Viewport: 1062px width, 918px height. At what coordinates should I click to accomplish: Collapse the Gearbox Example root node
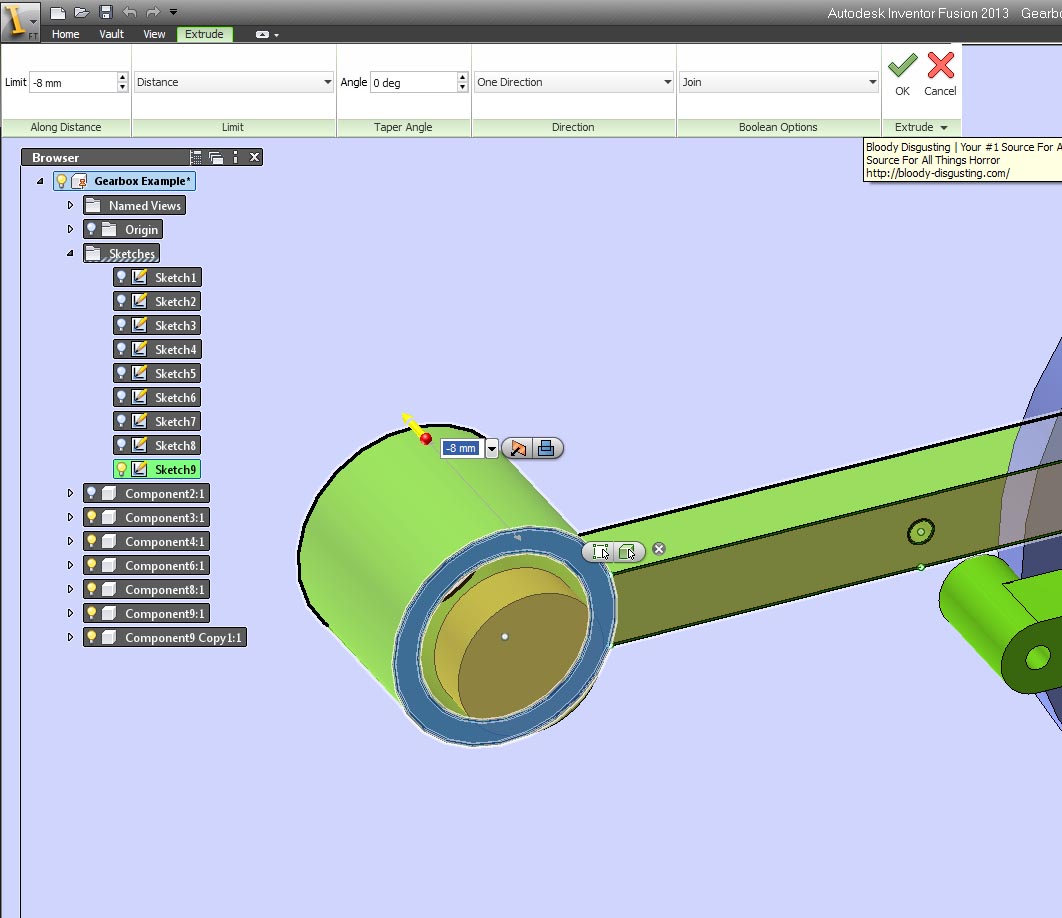(40, 181)
